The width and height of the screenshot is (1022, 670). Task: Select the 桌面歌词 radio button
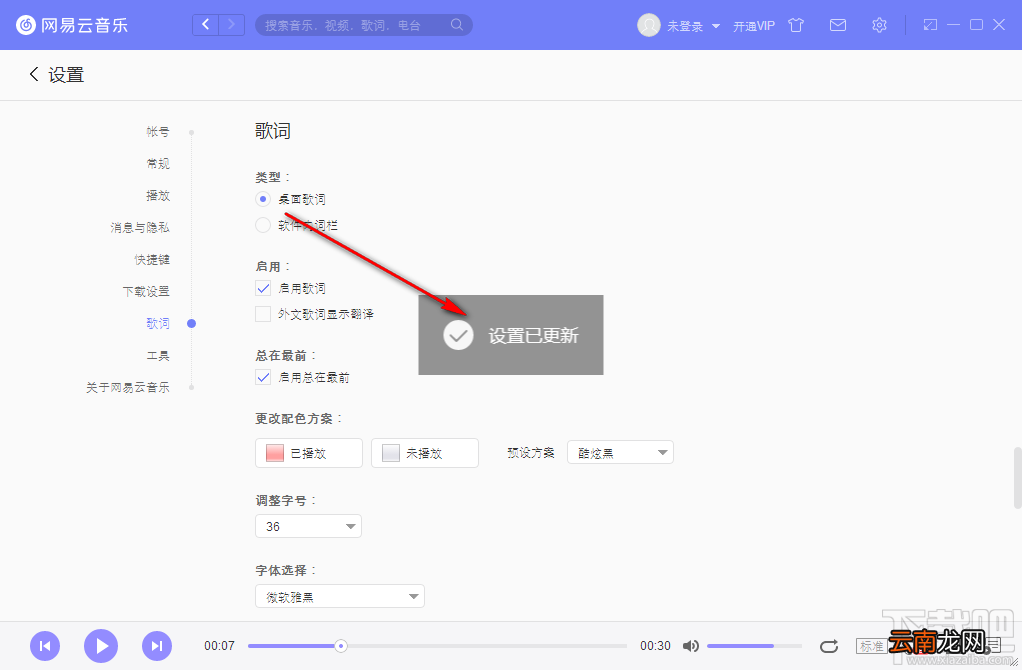point(263,199)
